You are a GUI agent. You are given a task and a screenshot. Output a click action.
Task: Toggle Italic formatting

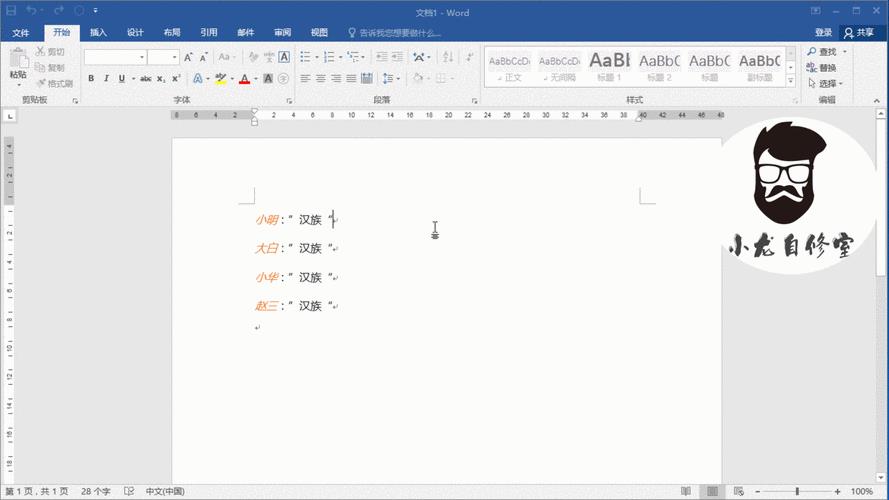(106, 78)
